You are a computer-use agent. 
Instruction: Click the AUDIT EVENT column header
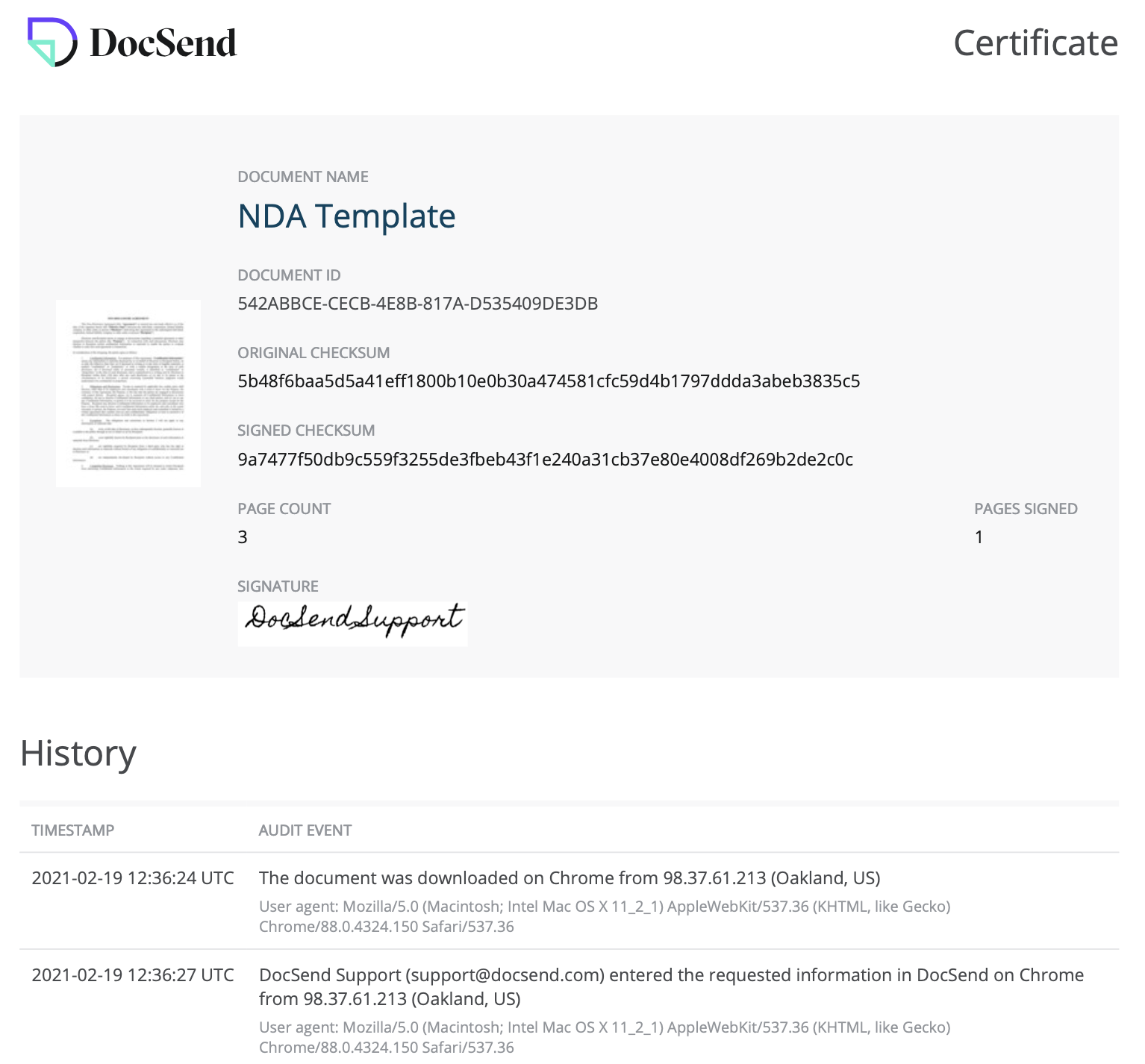coord(305,830)
